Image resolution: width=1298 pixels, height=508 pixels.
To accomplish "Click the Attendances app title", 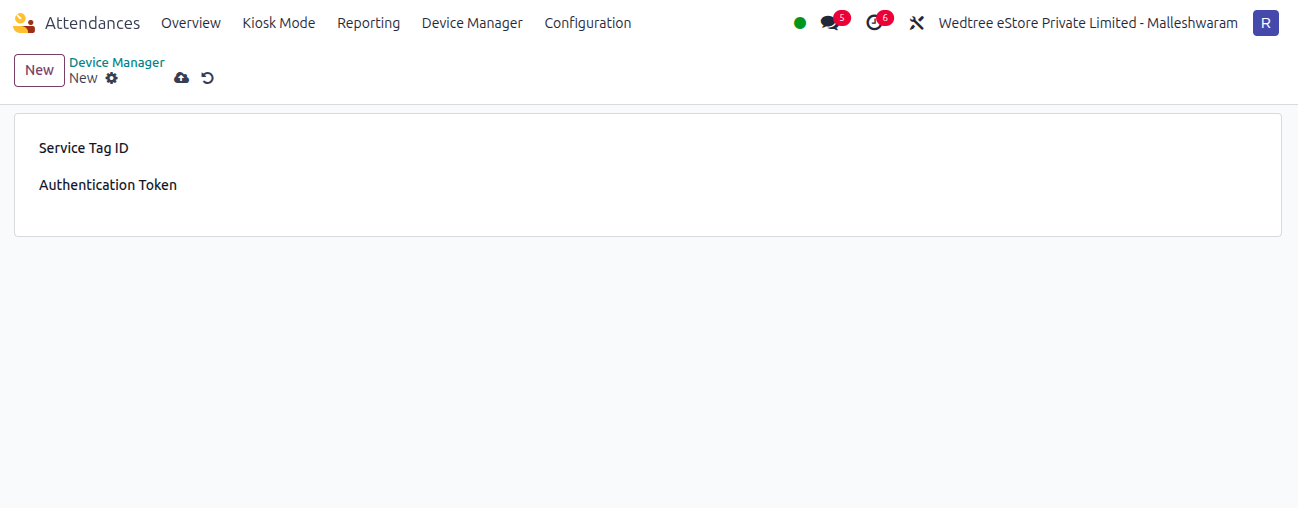I will [x=93, y=23].
